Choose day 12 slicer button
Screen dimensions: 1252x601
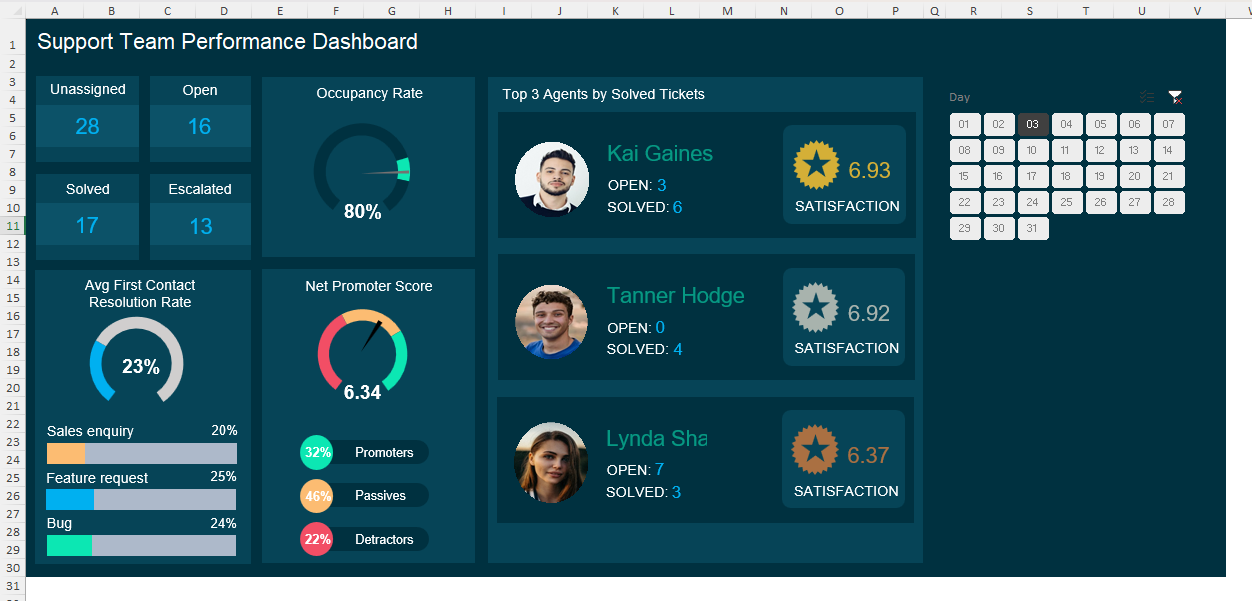[1101, 151]
